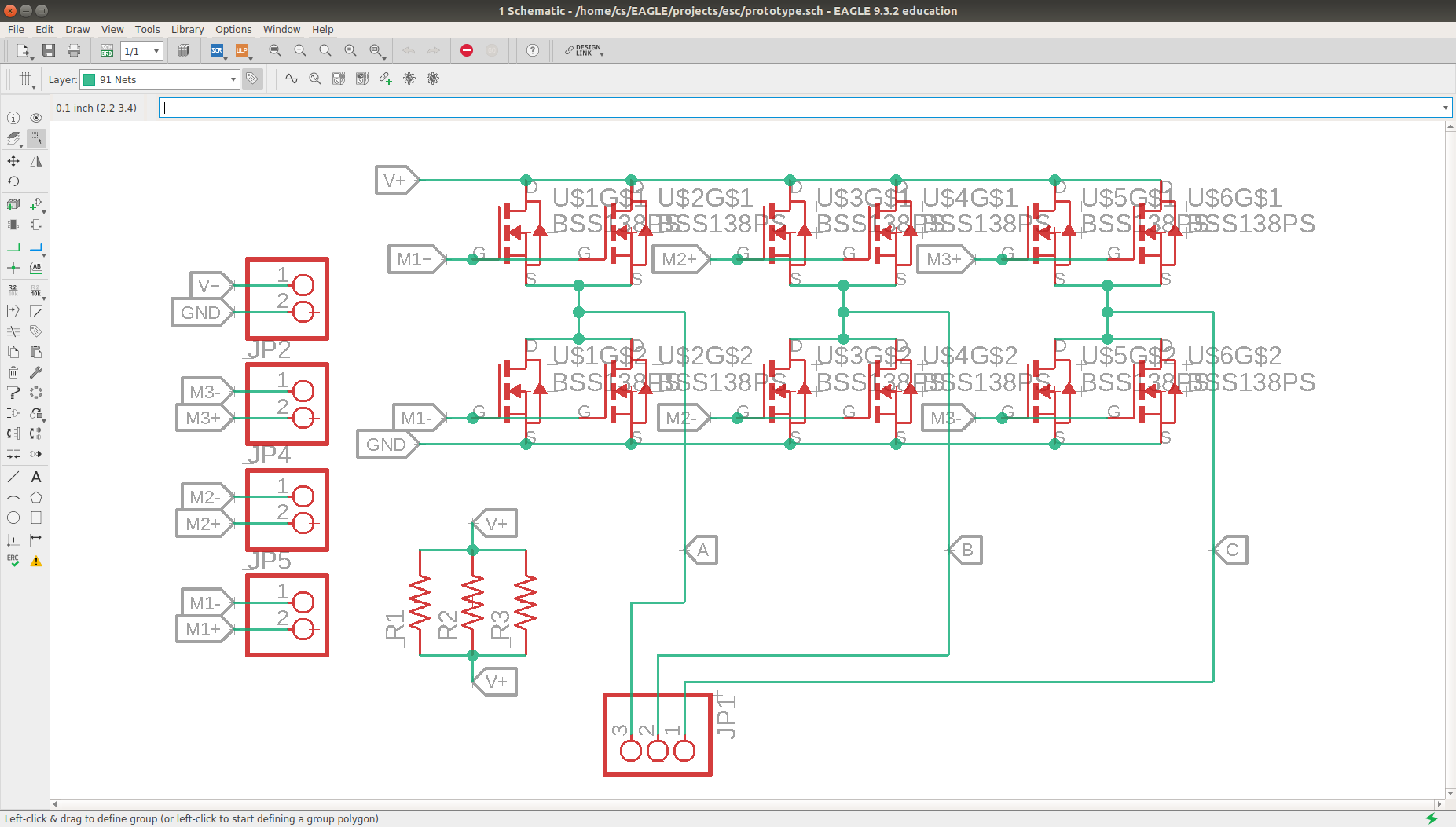Select the Move tool
Screen dimensions: 1456x827
point(13,161)
